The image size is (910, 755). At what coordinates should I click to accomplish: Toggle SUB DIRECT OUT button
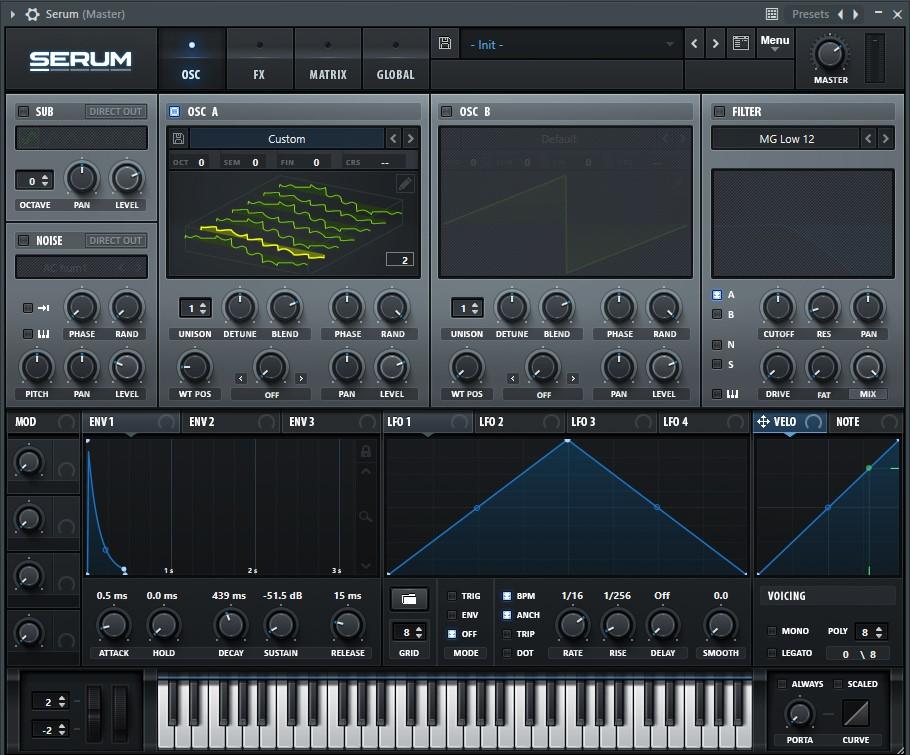(115, 111)
